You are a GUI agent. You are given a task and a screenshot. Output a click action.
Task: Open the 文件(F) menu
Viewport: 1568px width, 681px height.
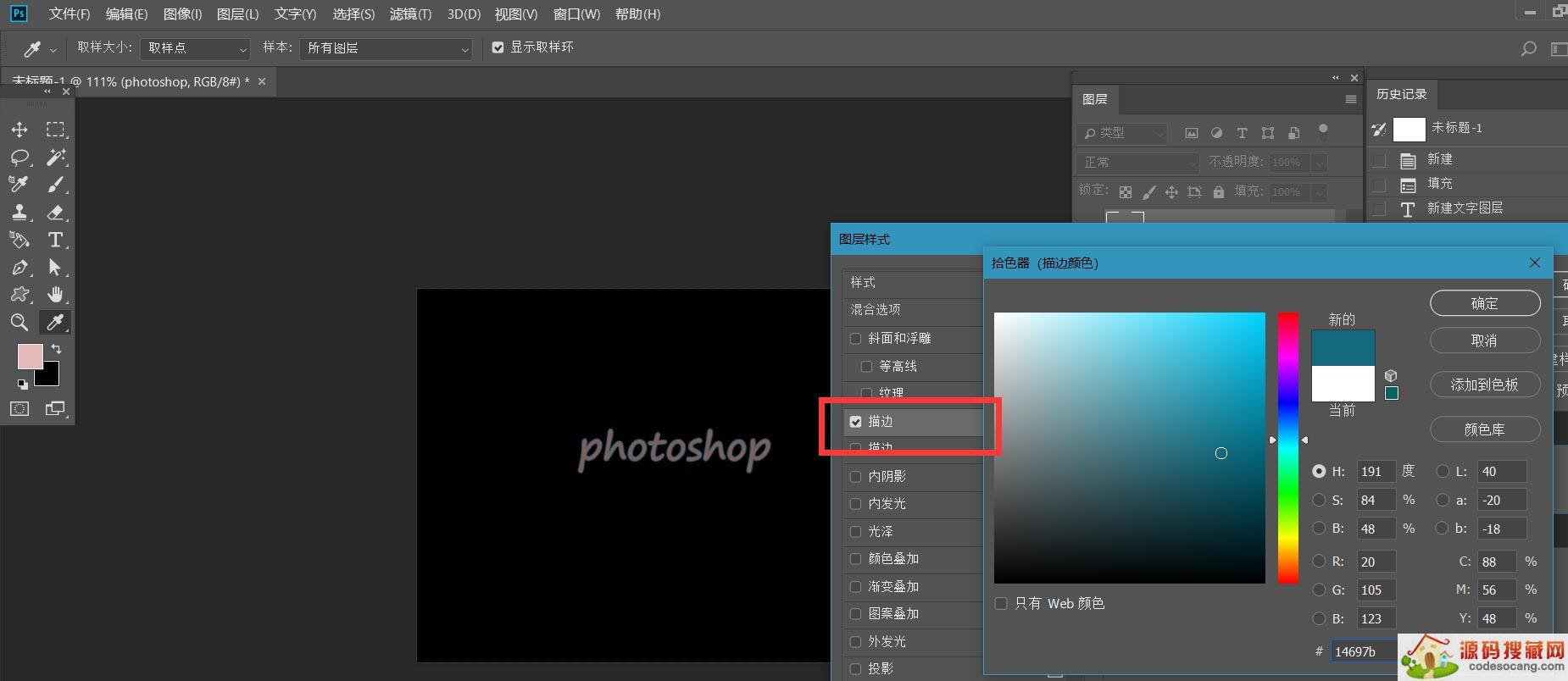(x=70, y=14)
